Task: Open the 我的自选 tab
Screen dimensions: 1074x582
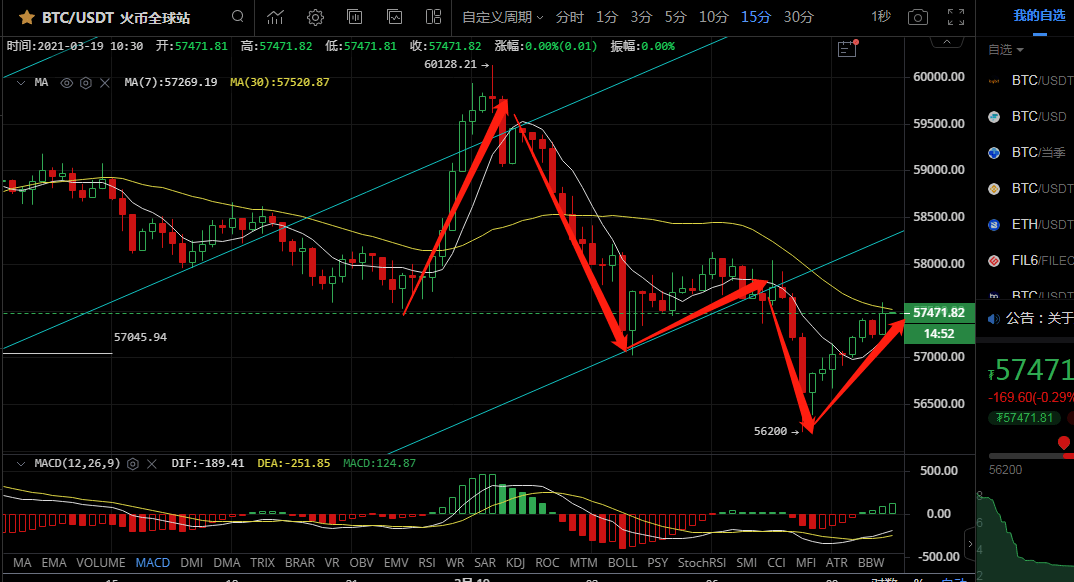Action: point(1039,16)
